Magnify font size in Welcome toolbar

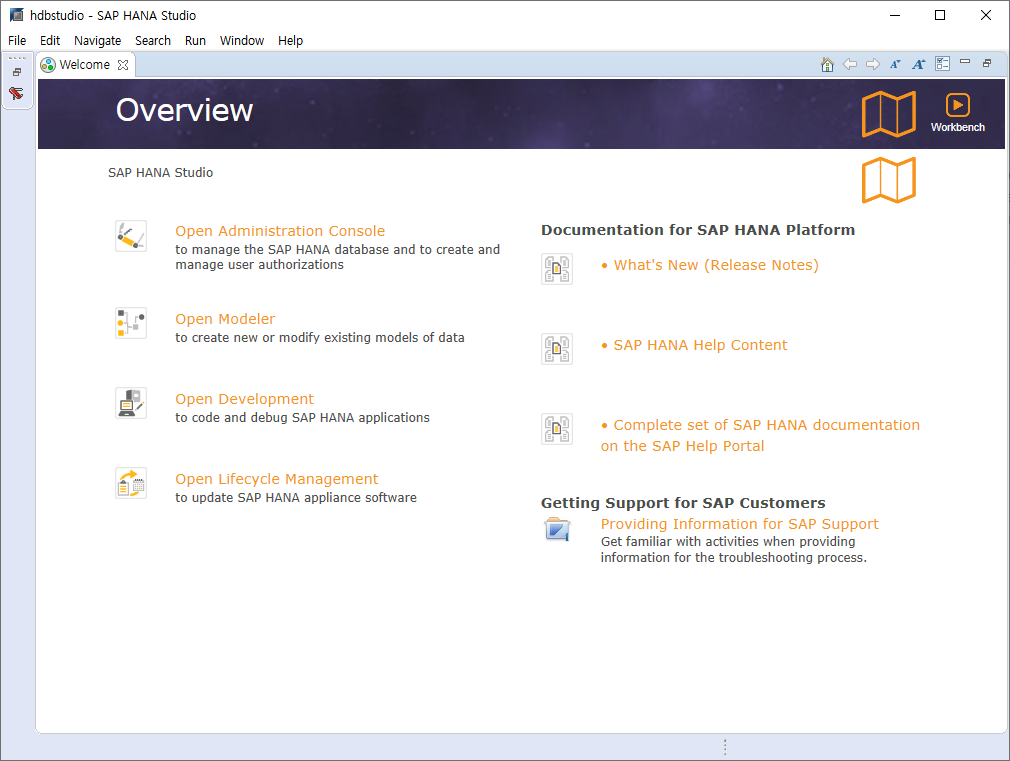tap(919, 64)
